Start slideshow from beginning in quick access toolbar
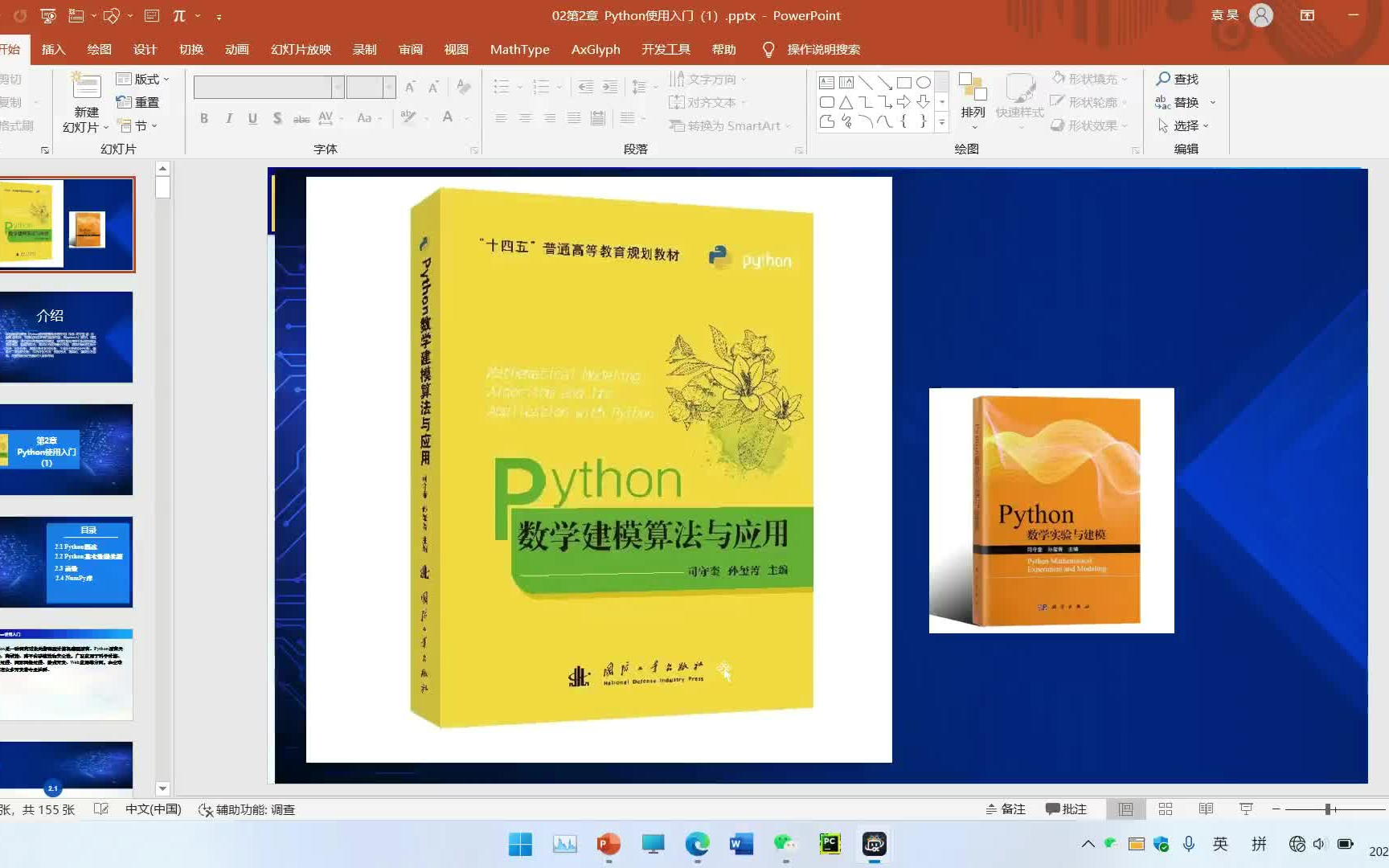Screen dimensions: 1389x868 48,15
